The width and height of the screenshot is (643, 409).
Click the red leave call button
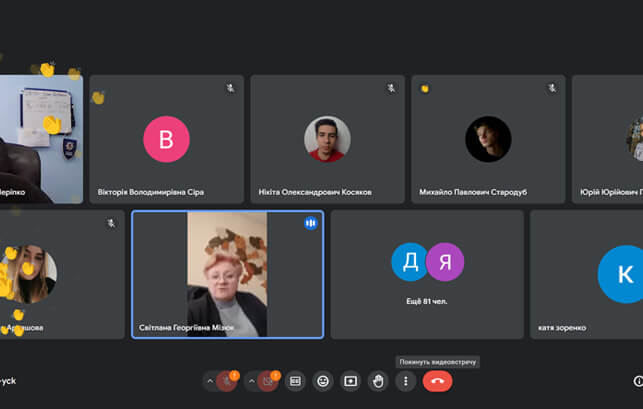(x=437, y=381)
